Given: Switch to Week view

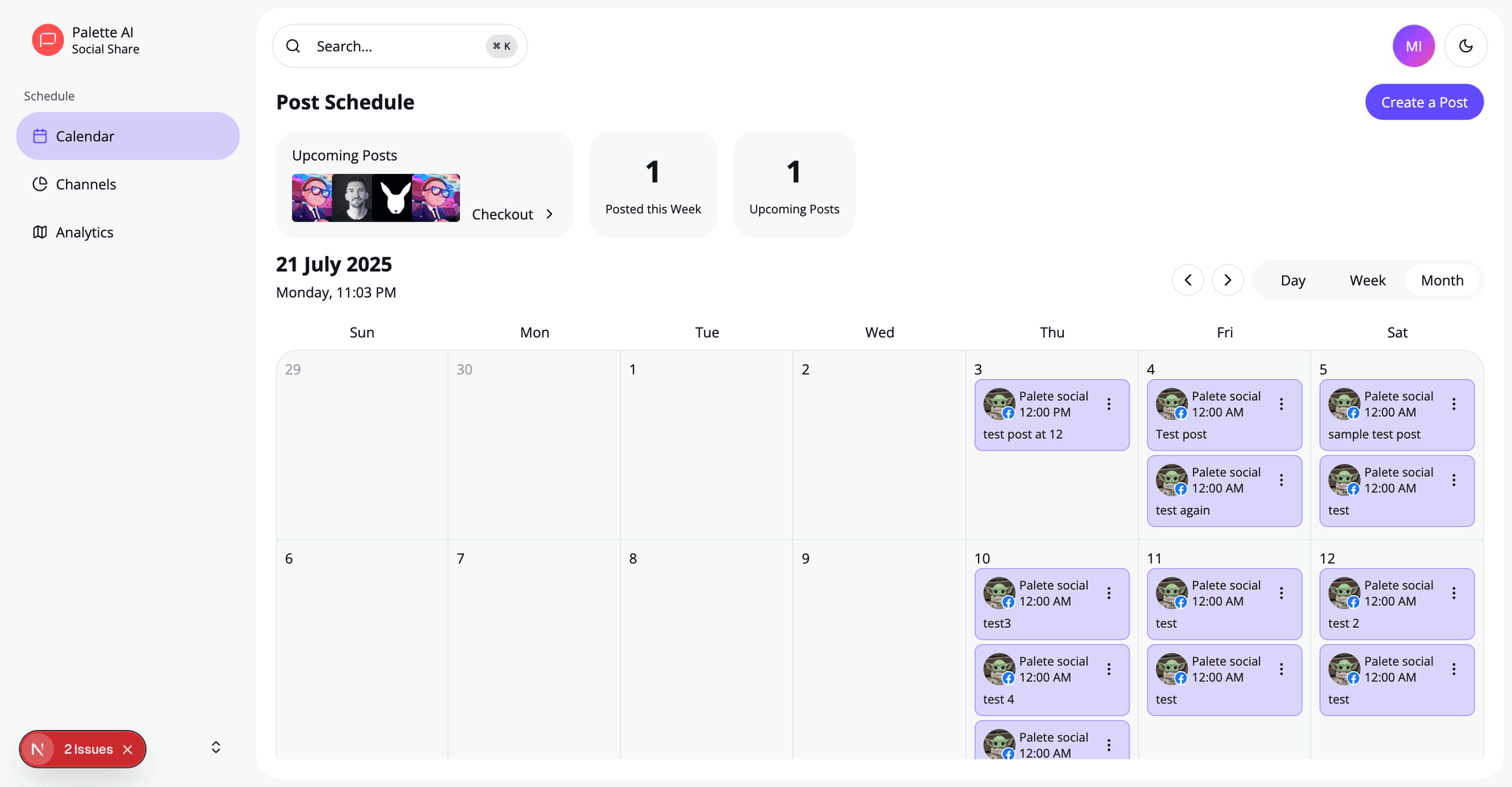Looking at the screenshot, I should click(1367, 280).
